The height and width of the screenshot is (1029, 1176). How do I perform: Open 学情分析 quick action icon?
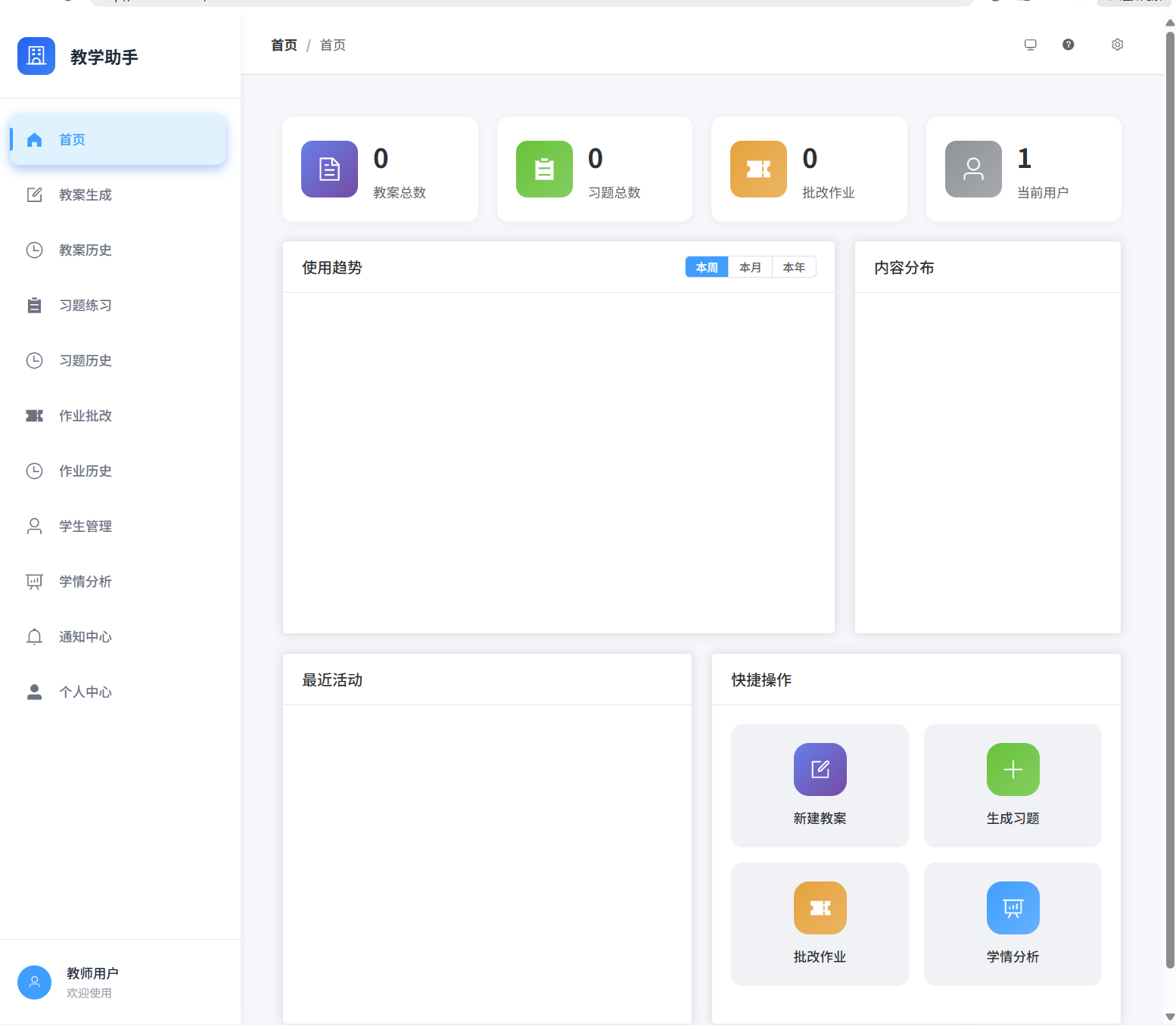coord(1013,908)
